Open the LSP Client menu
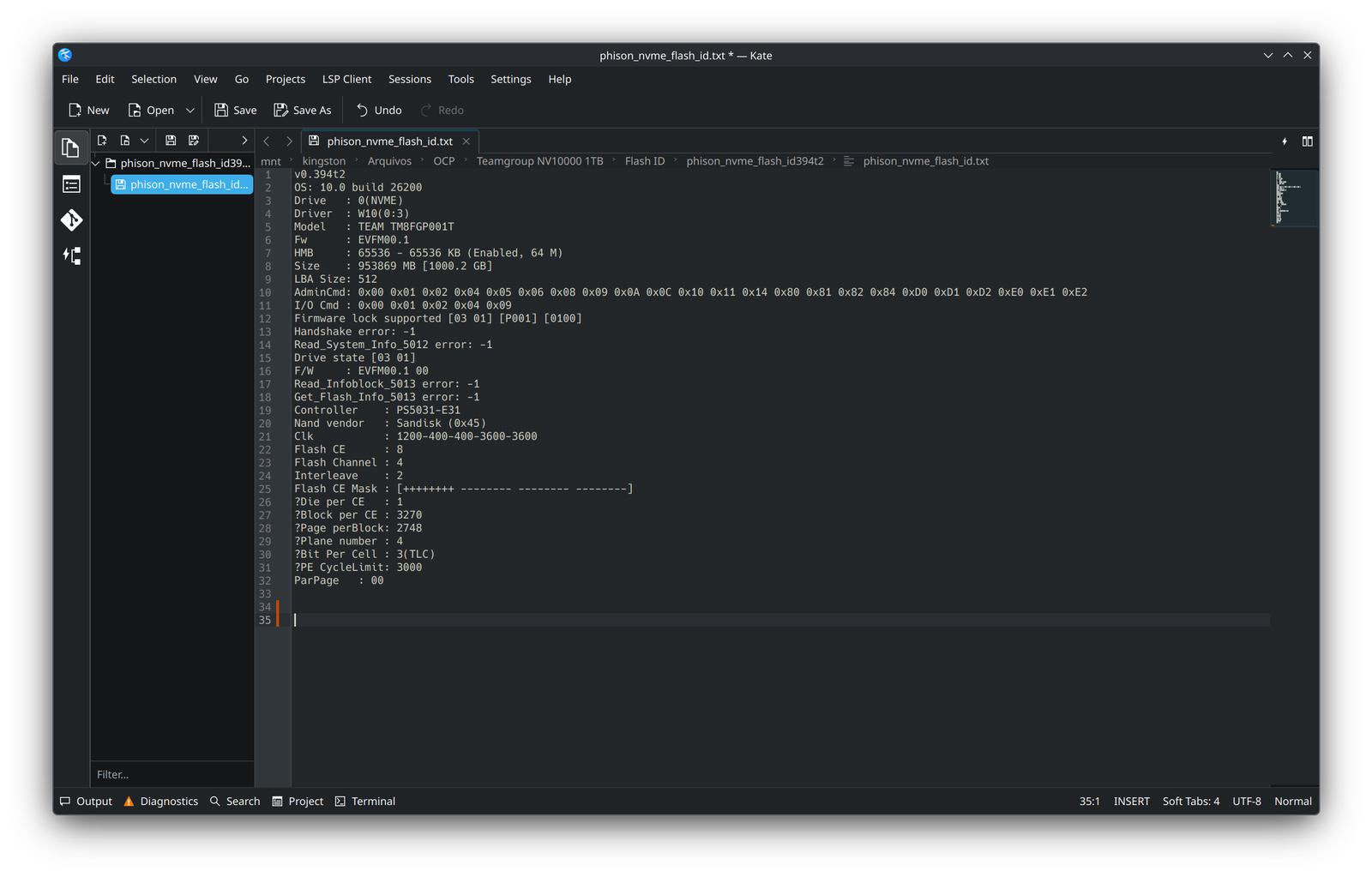This screenshot has height=877, width=1372. 346,79
